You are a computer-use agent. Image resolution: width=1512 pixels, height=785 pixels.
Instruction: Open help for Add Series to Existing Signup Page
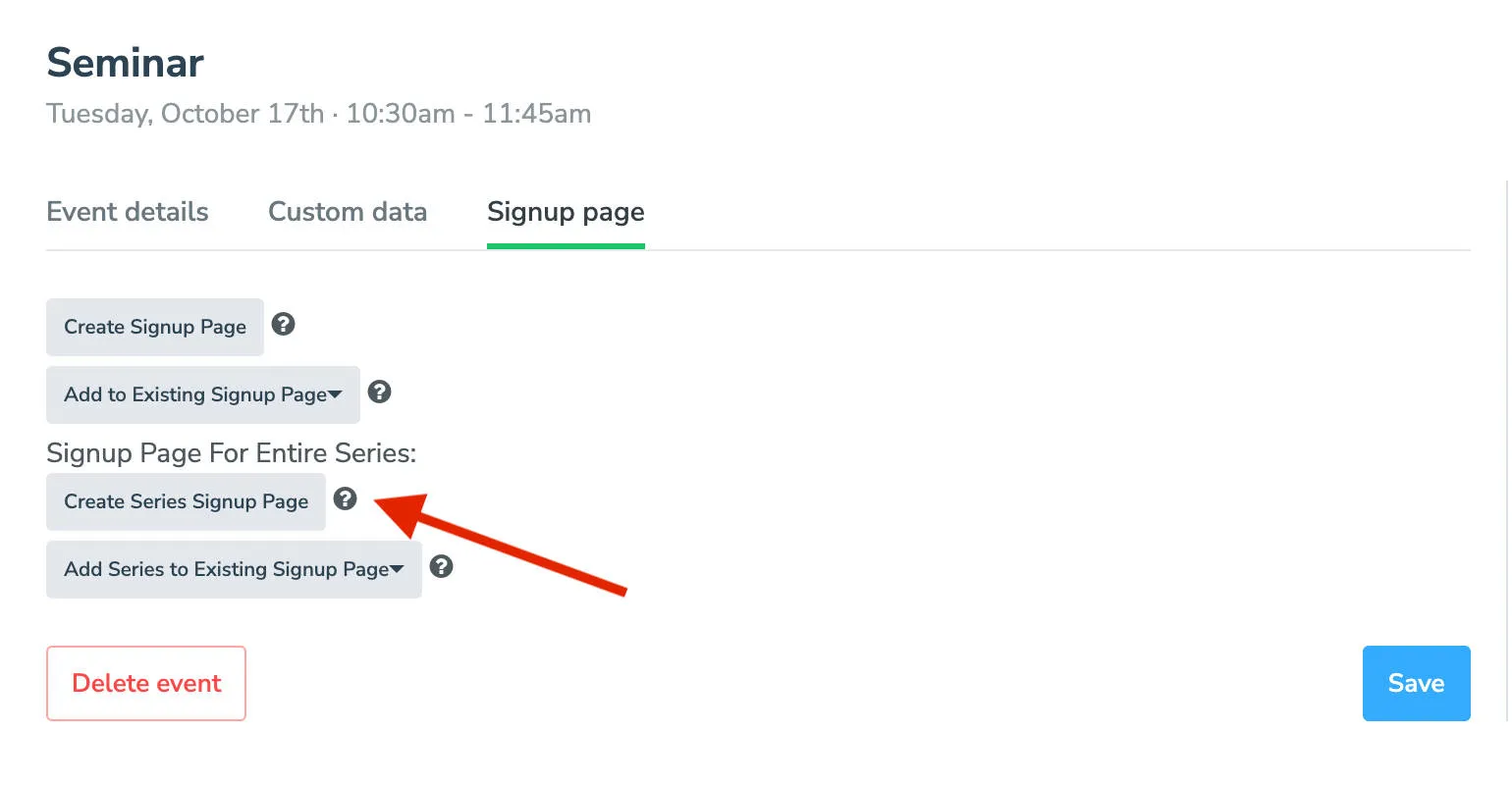pyautogui.click(x=441, y=566)
